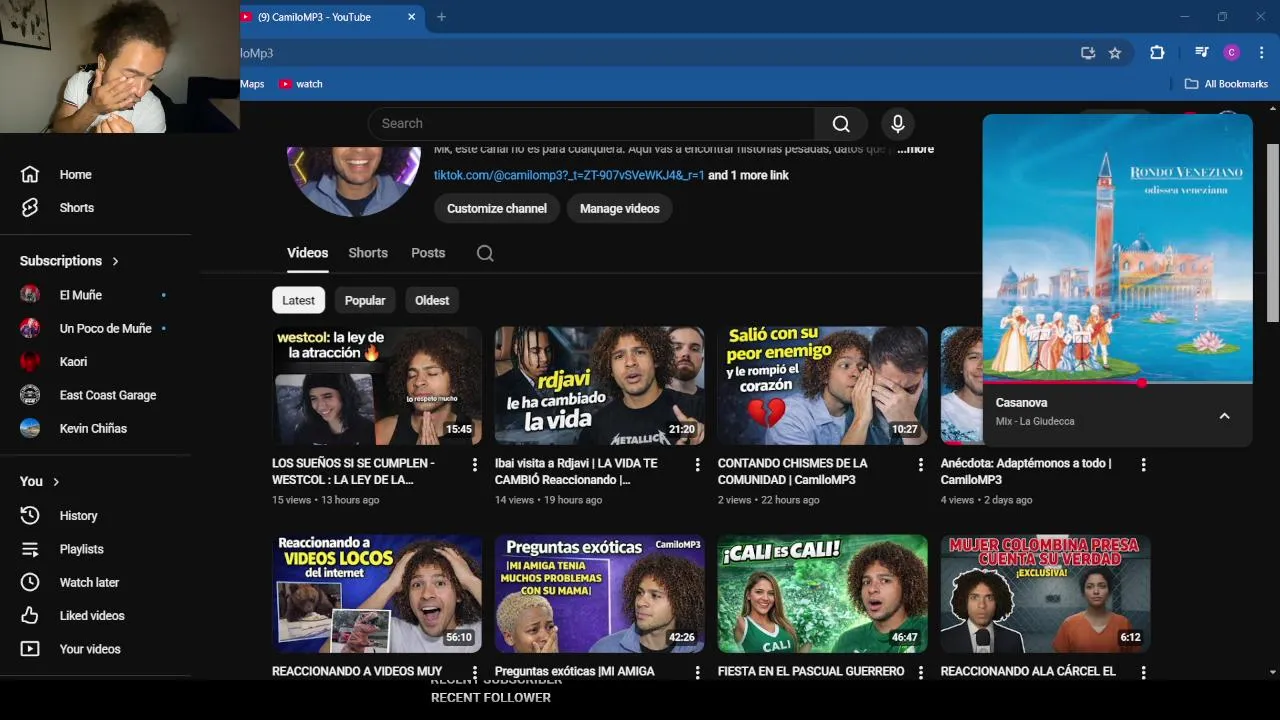Open Kevin Chiñas subscription

point(95,428)
